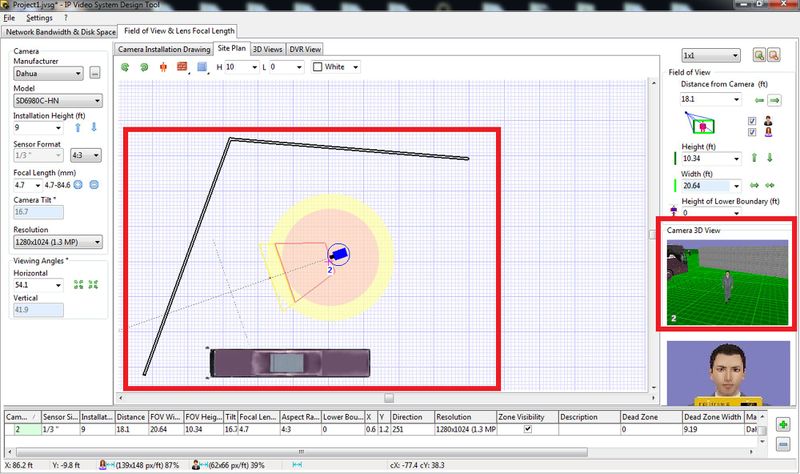
Task: Click the add person icon in Site Plan toolbar
Action: (x=162, y=67)
